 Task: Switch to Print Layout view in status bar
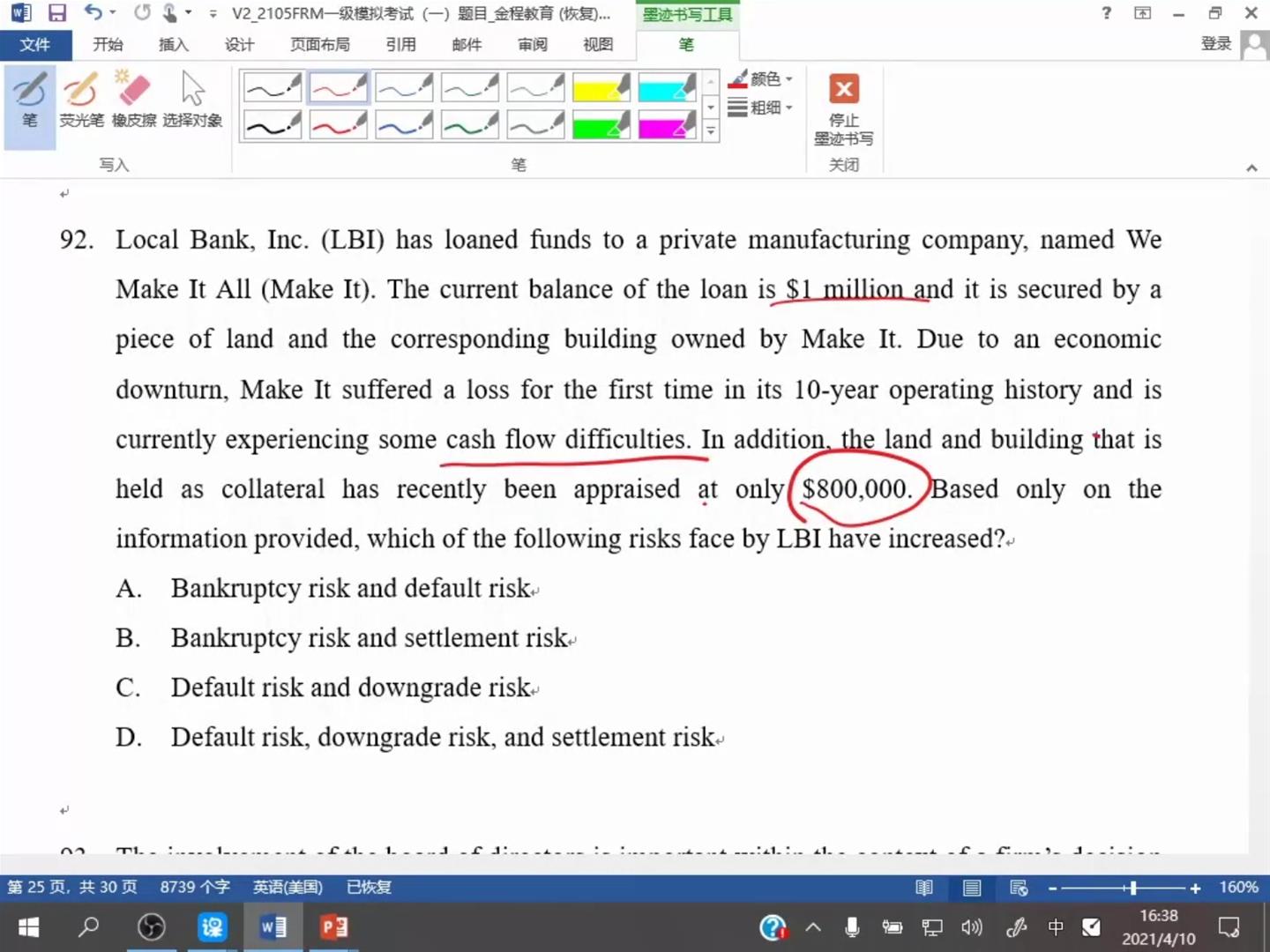point(972,888)
